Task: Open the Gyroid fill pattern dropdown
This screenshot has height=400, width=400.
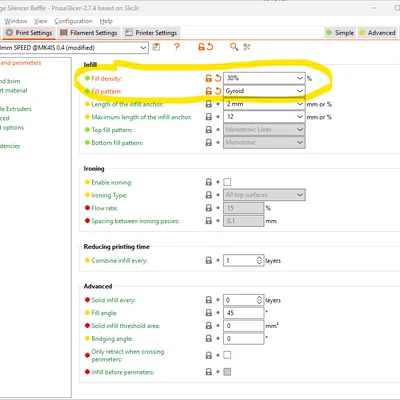Action: 264,91
